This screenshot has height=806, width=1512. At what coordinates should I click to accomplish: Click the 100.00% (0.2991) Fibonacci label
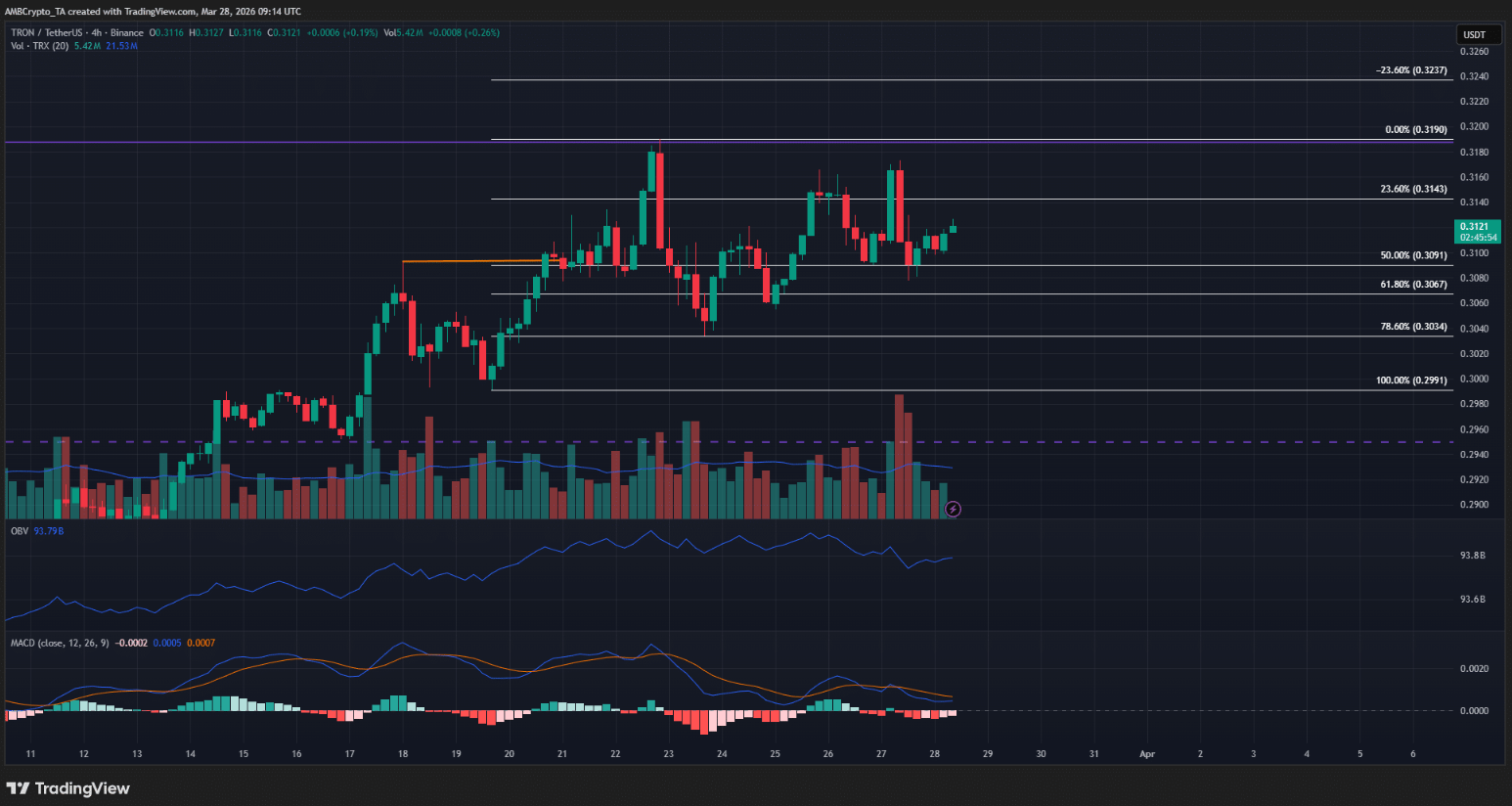[x=1411, y=381]
